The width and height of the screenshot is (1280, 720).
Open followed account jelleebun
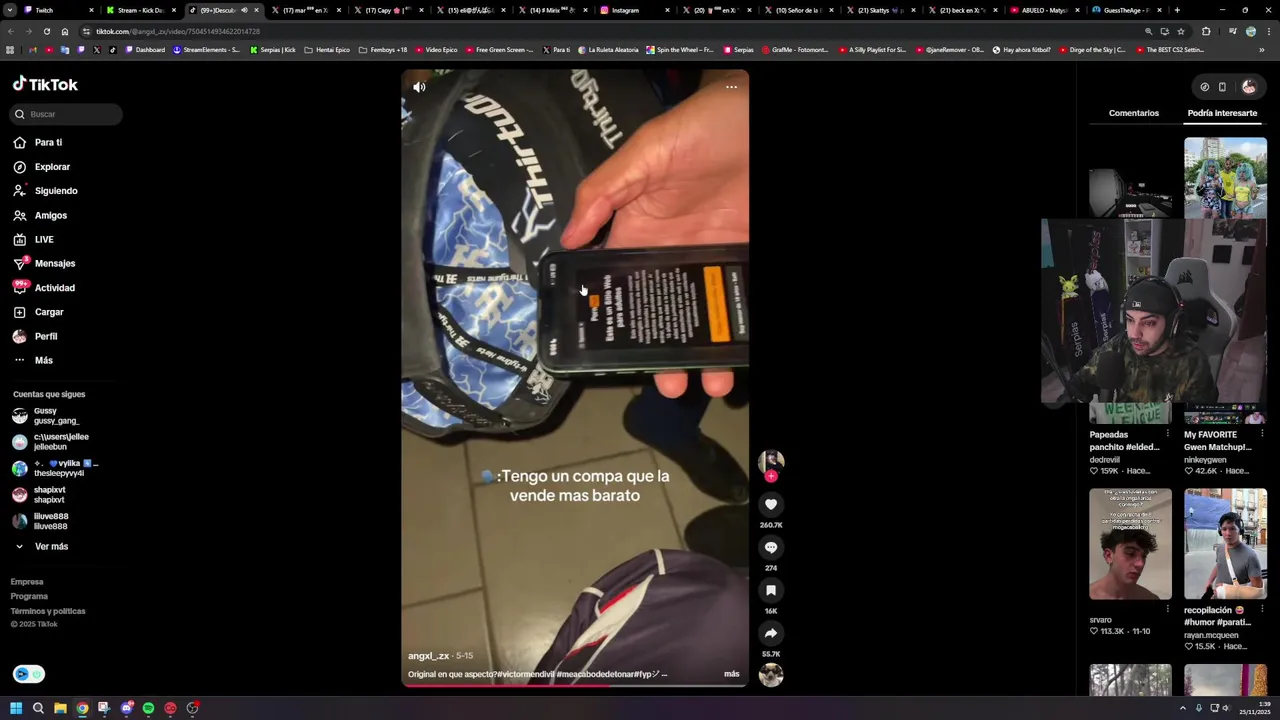pyautogui.click(x=50, y=442)
